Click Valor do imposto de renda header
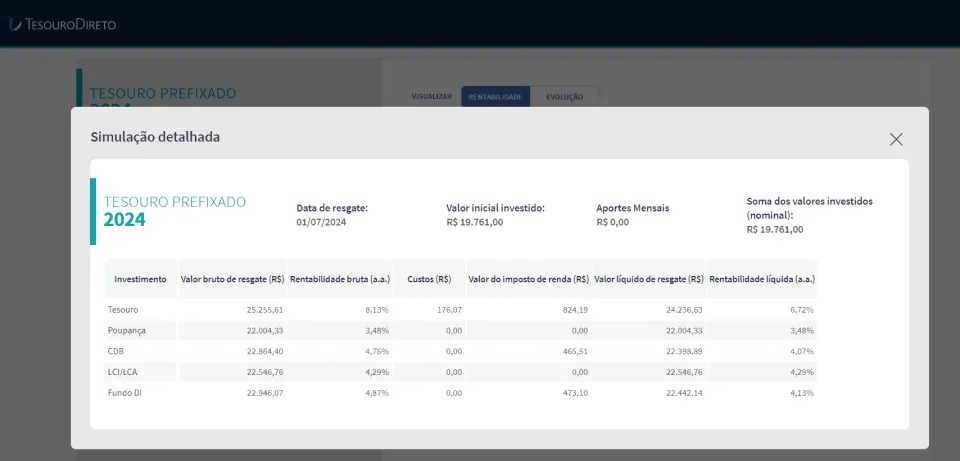 tap(528, 279)
